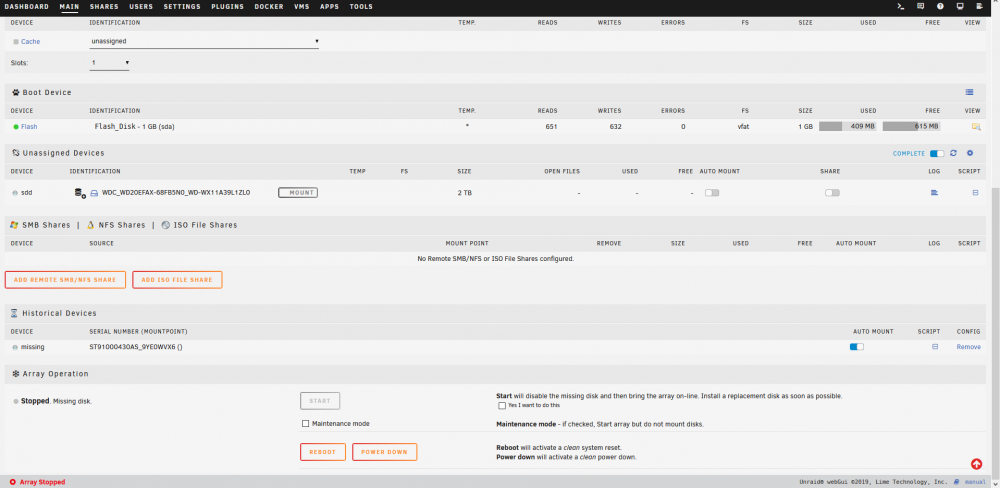
Task: Open the feedback speech-bubble icon
Action: click(920, 6)
